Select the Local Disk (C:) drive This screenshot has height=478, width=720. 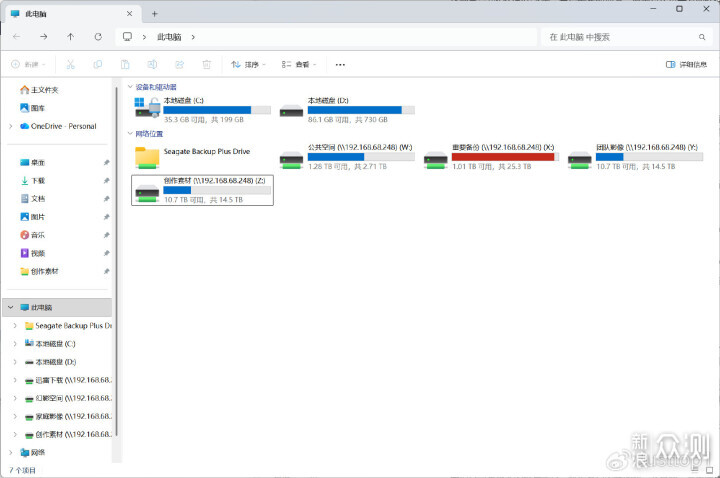point(202,110)
